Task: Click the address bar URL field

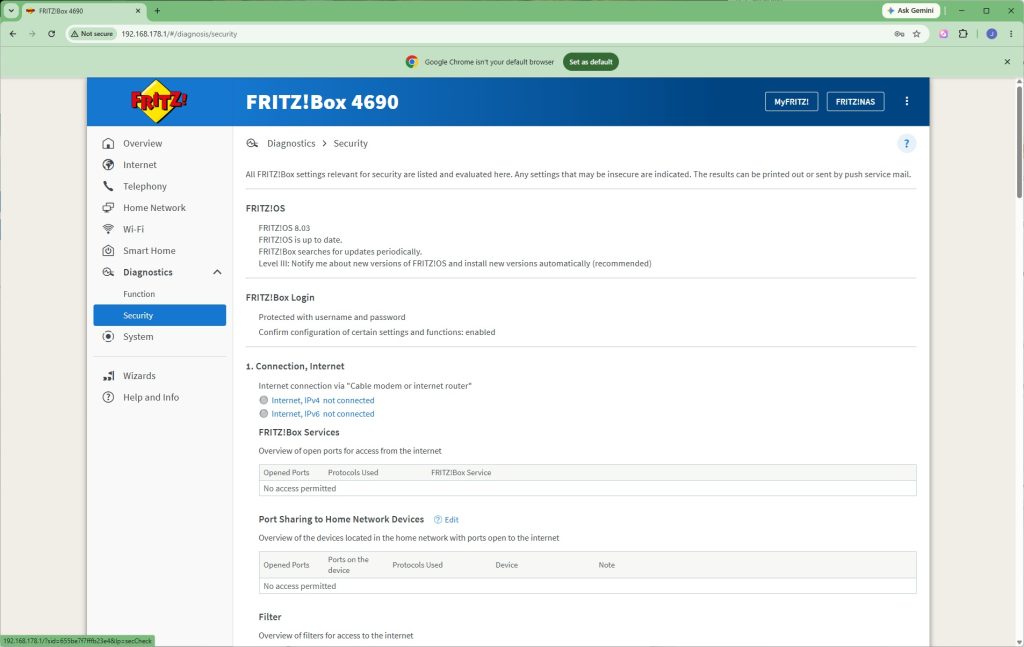Action: (496, 34)
